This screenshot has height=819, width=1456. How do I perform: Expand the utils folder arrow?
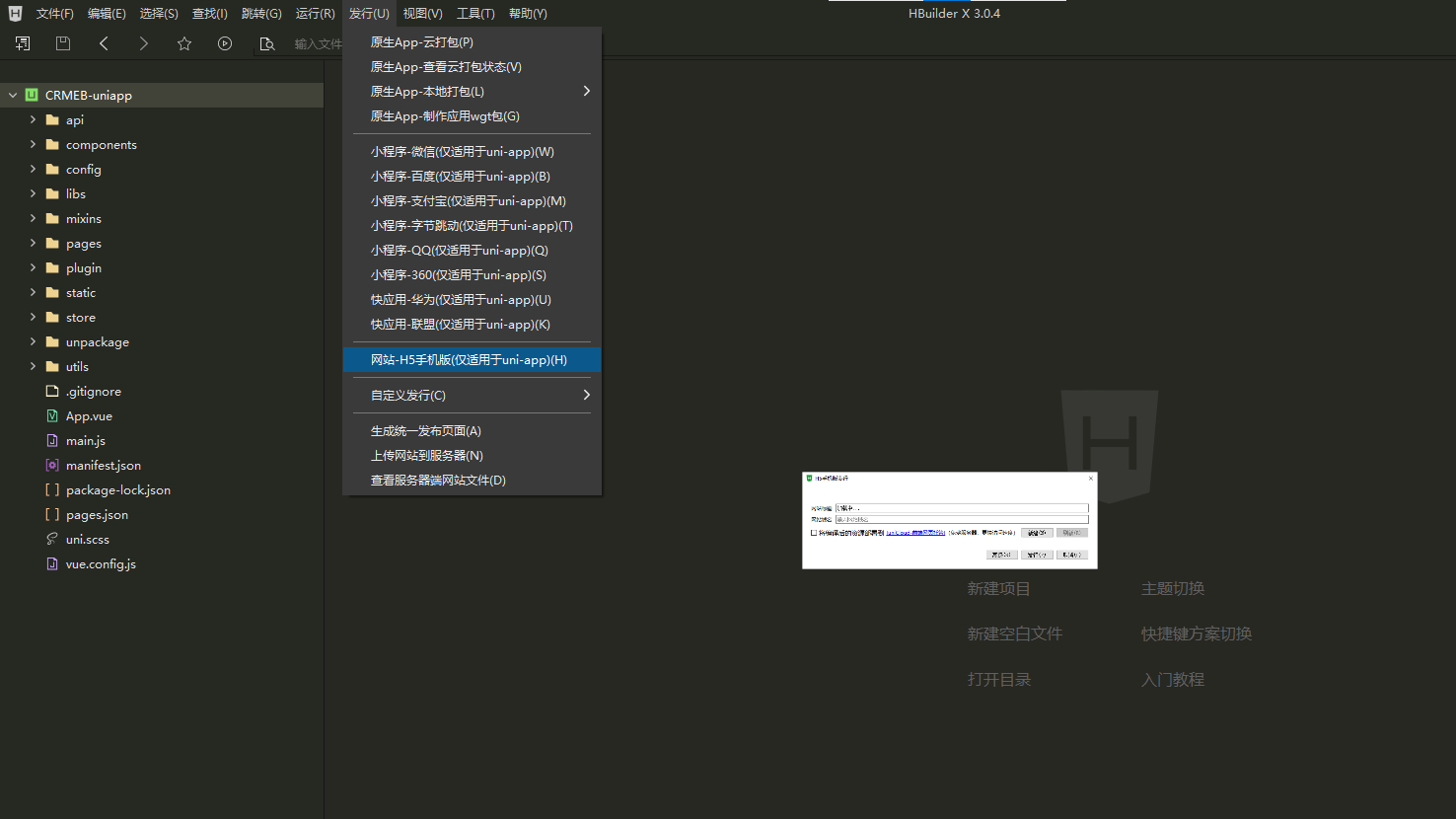(33, 366)
